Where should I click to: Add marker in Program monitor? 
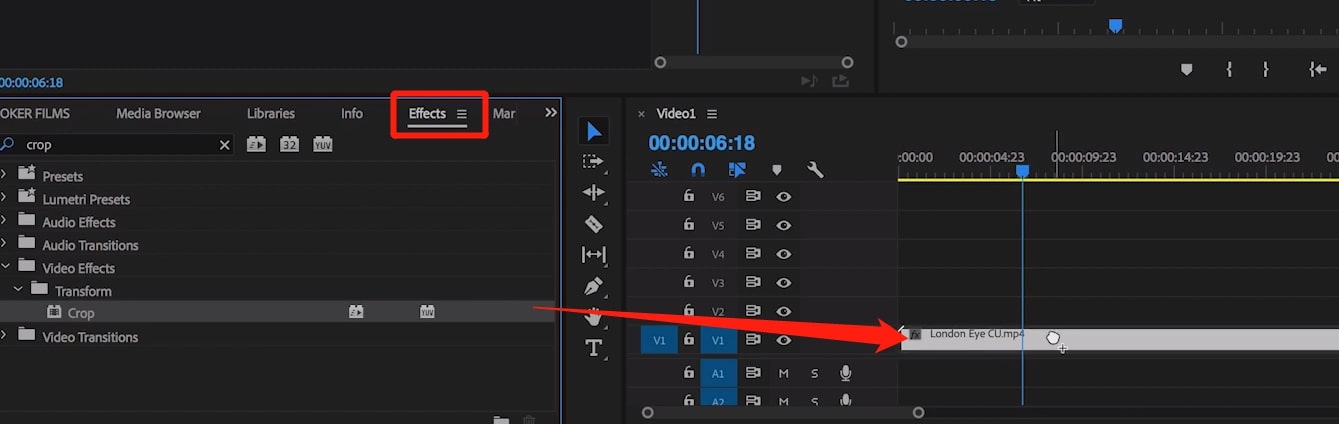coord(1187,69)
